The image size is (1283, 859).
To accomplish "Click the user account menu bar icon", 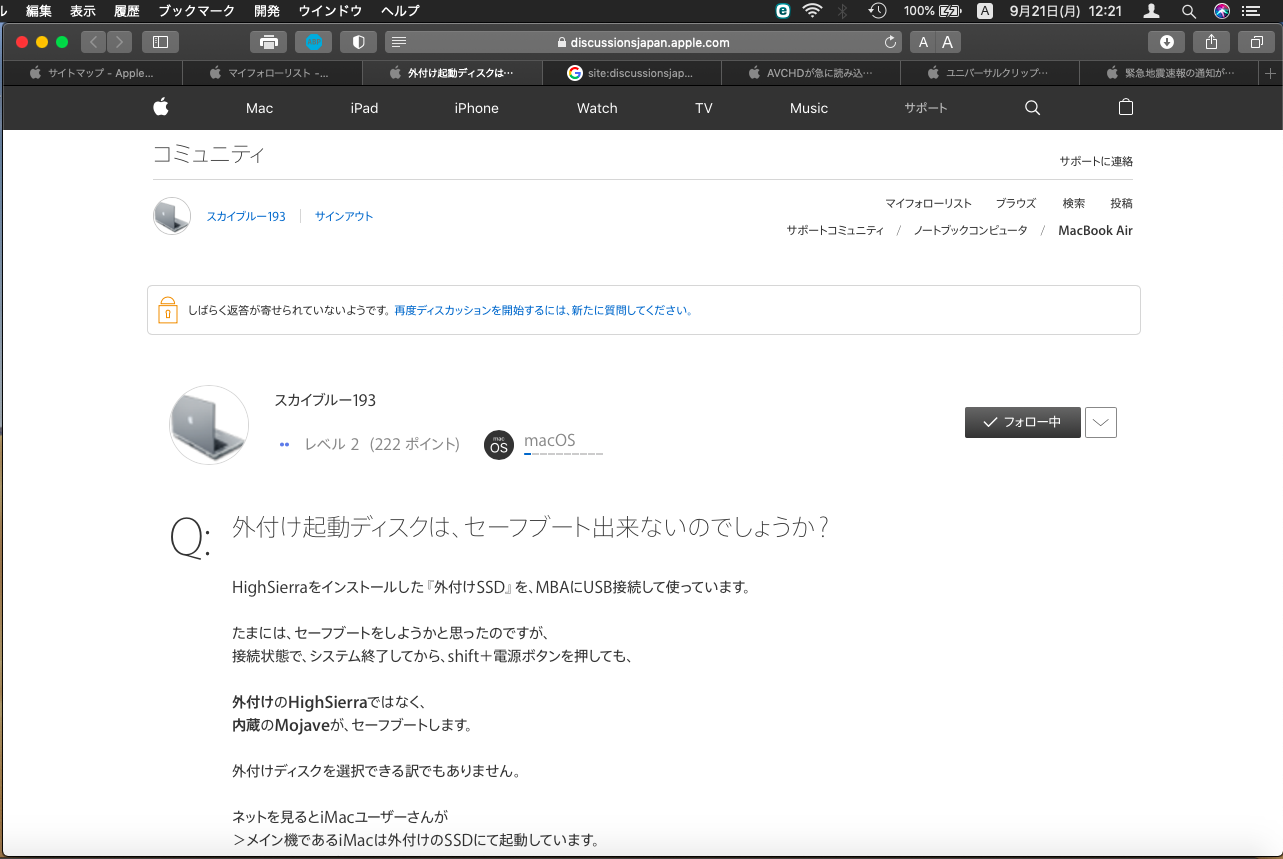I will click(1152, 11).
